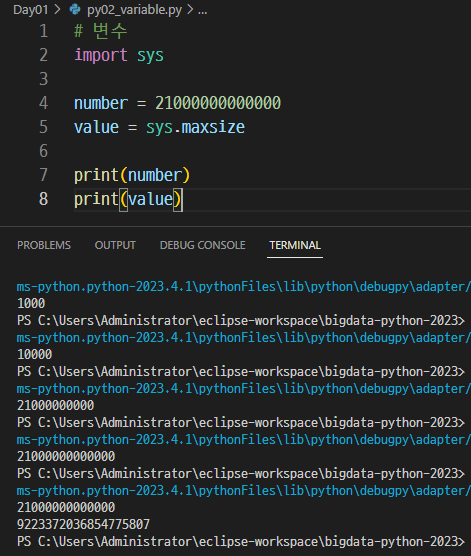
Task: Open the Day01 breadcrumb folder
Action: coord(31,10)
